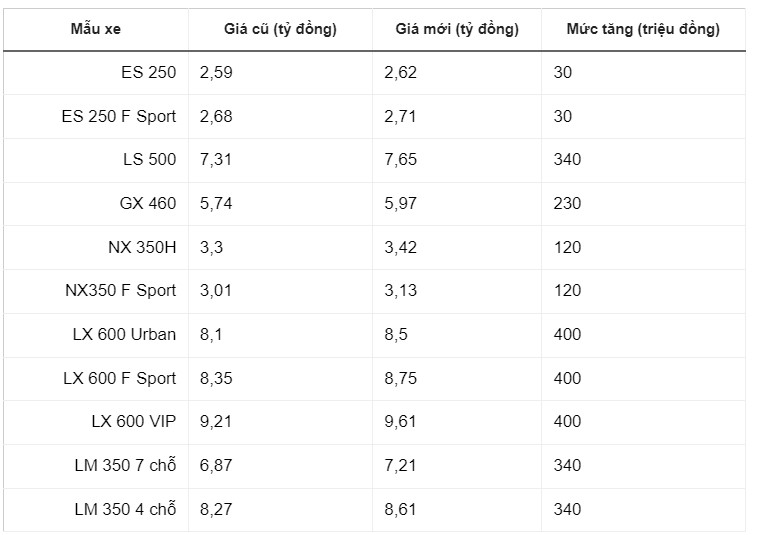
Task: Select the 230 increase value
Action: pos(567,203)
